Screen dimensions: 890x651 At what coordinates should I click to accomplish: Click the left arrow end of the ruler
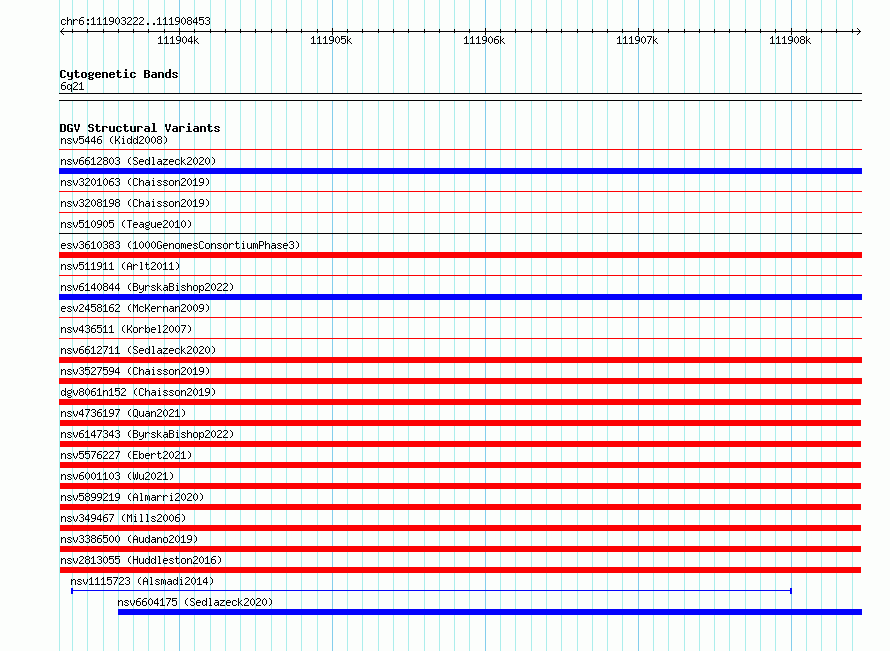62,31
